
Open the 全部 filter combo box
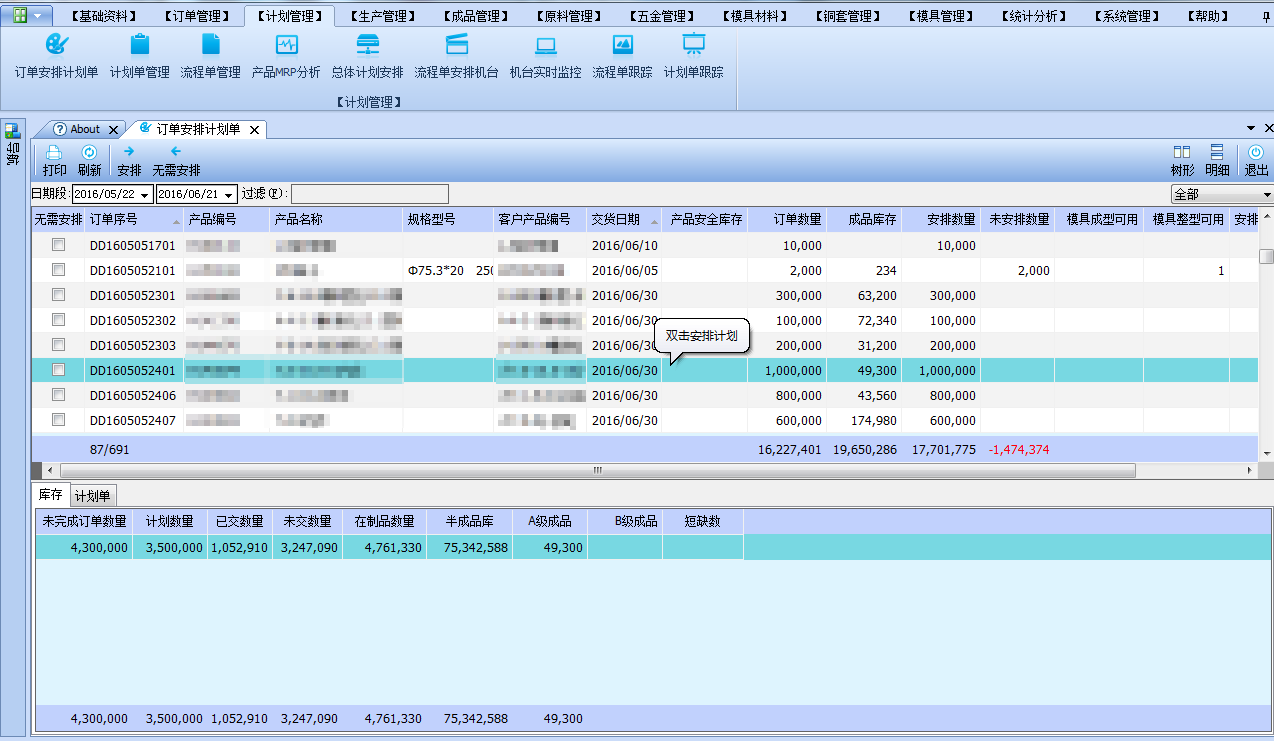(1267, 195)
